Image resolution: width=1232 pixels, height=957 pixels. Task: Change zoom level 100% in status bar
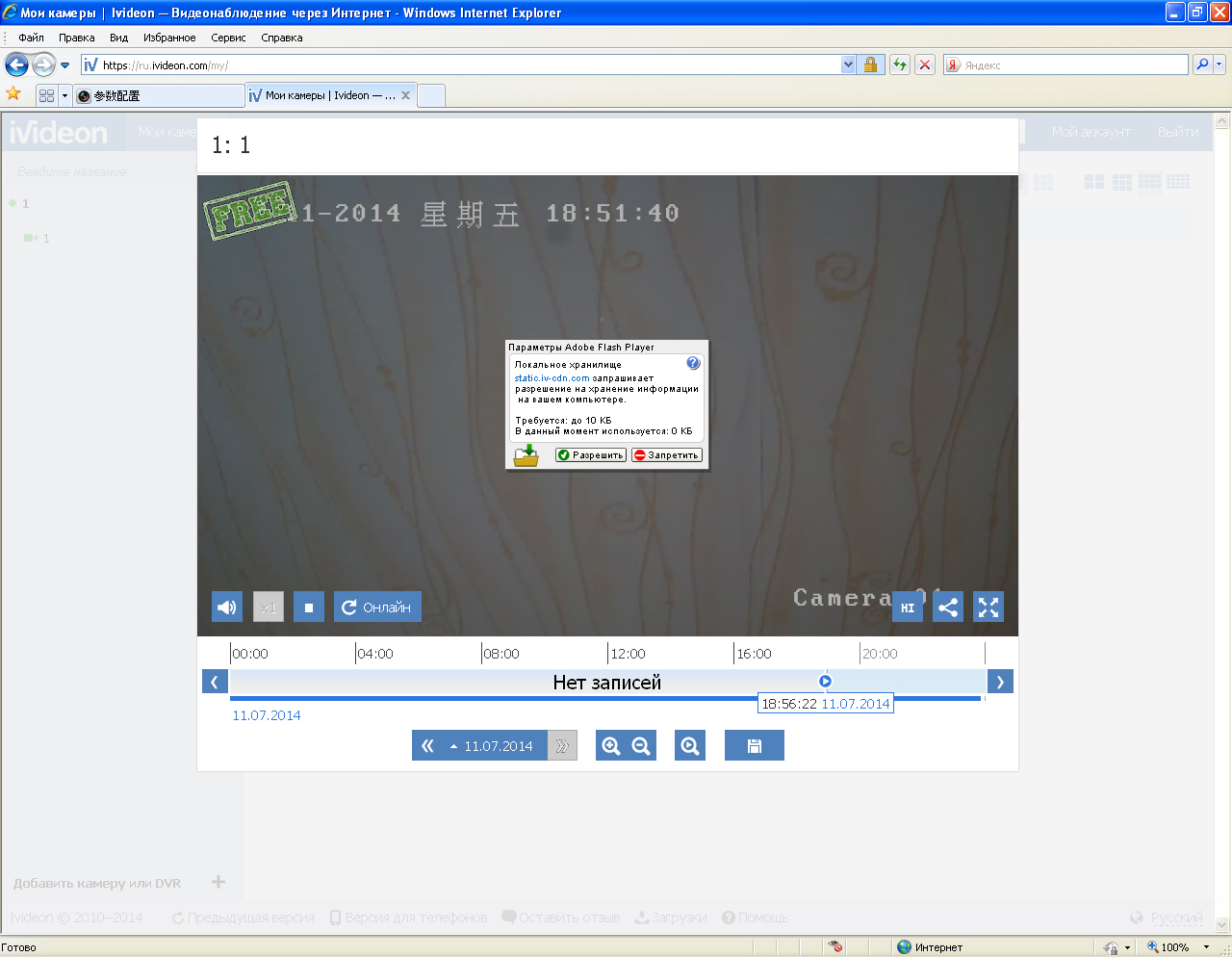pyautogui.click(x=1178, y=947)
